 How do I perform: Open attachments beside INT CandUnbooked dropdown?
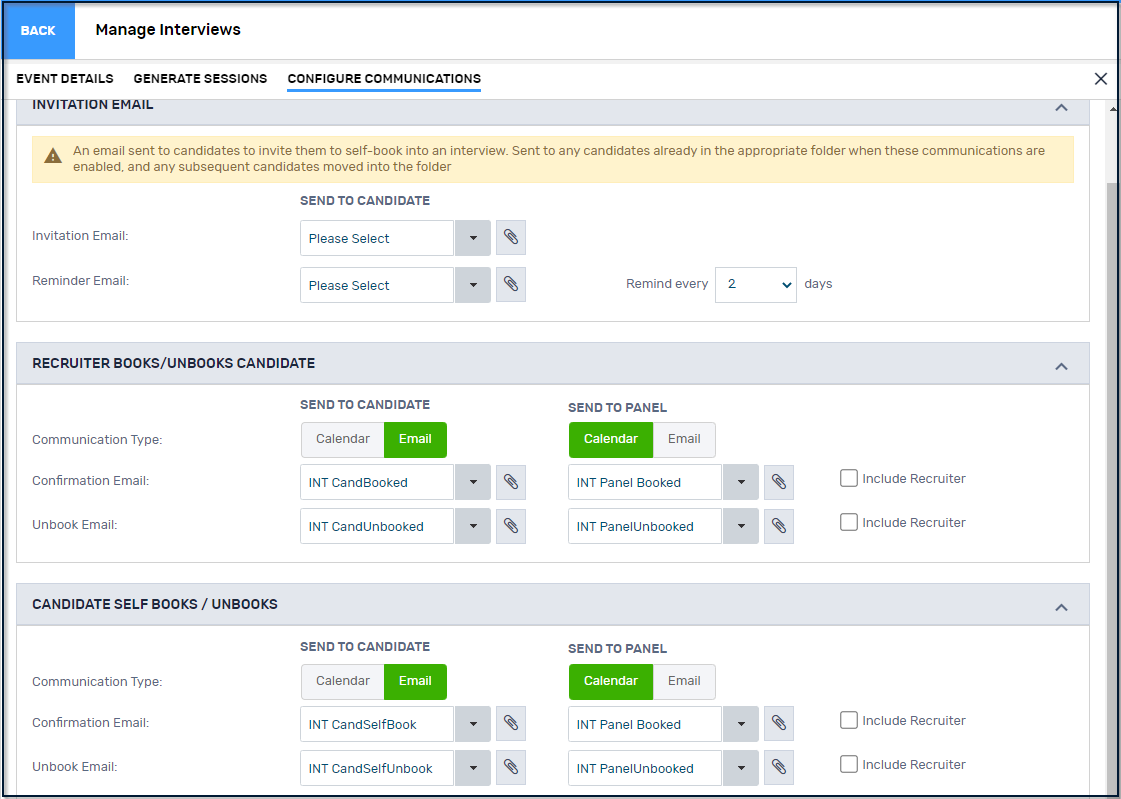(510, 526)
